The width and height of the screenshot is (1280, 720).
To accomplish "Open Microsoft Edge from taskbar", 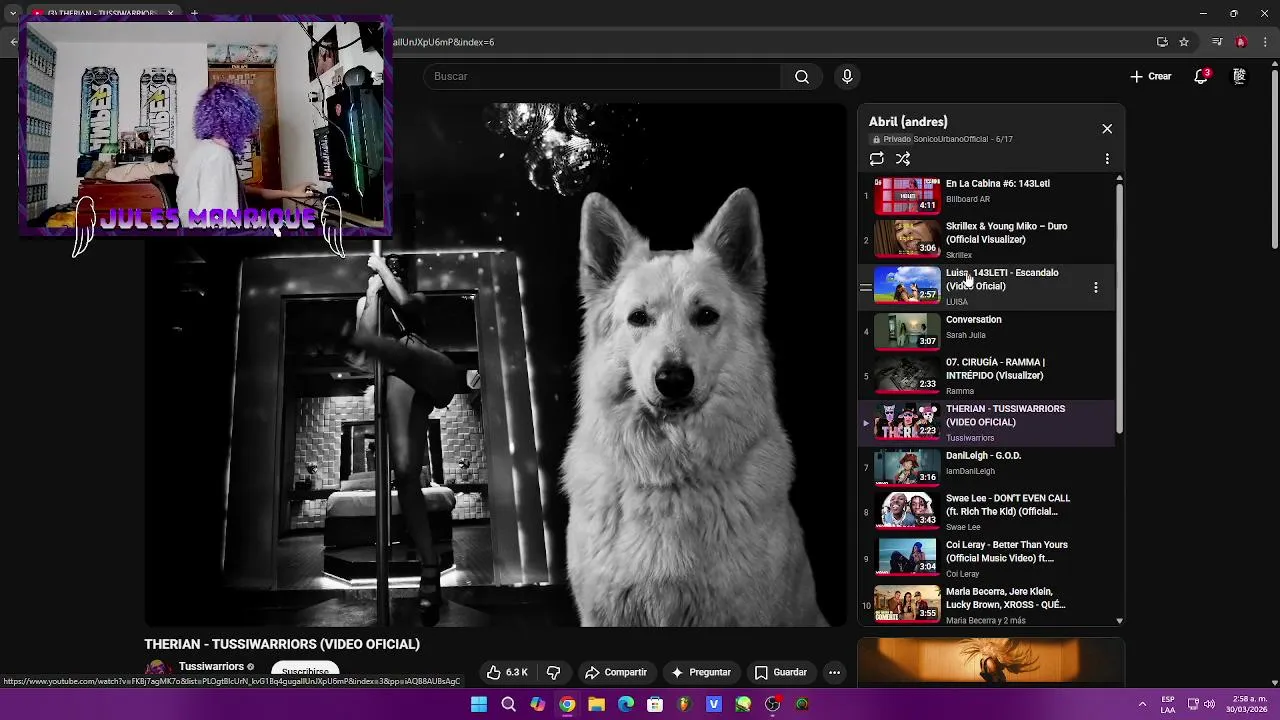I will (x=626, y=705).
